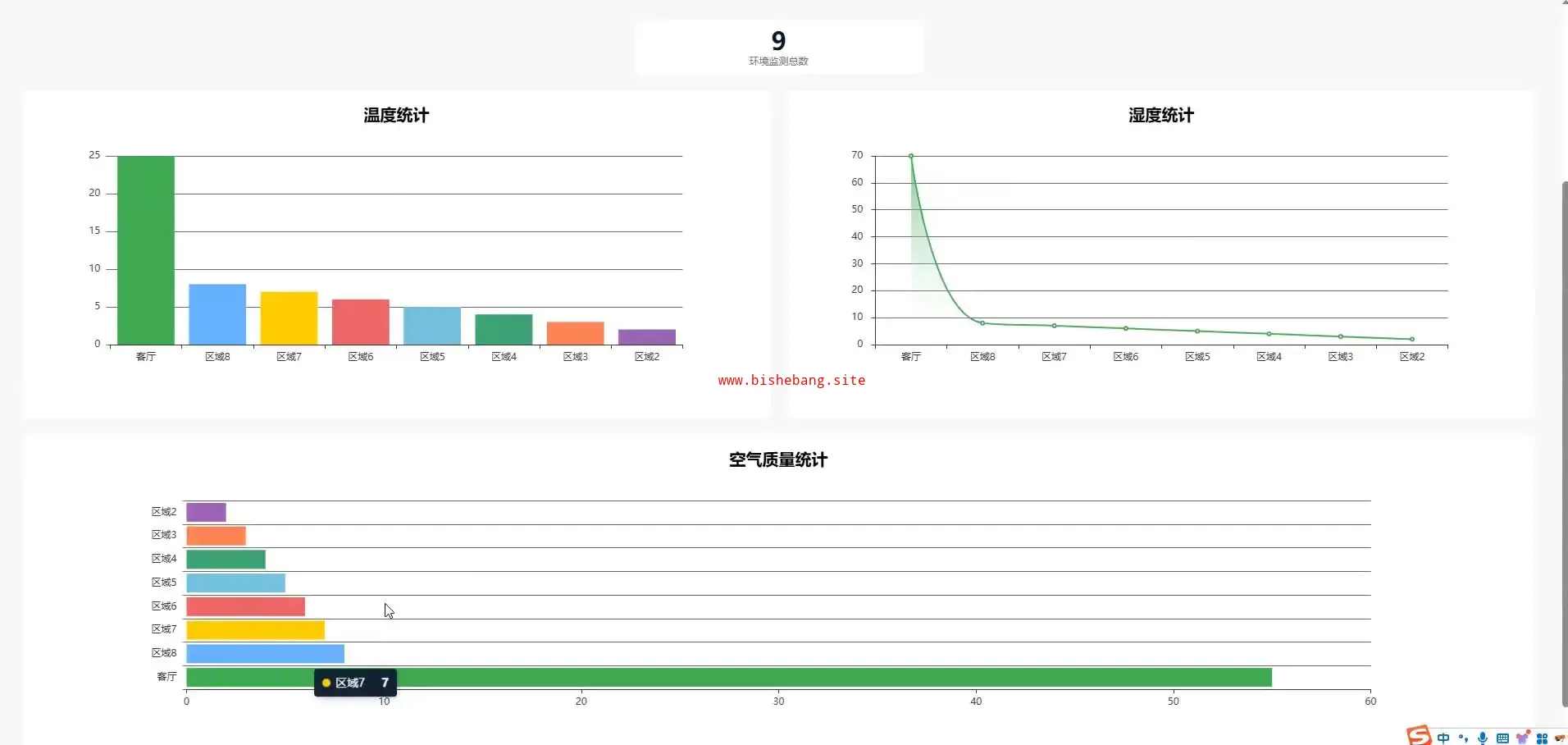Click the Sogou input method logo icon
Screen dimensions: 1568x745
coord(1419,735)
